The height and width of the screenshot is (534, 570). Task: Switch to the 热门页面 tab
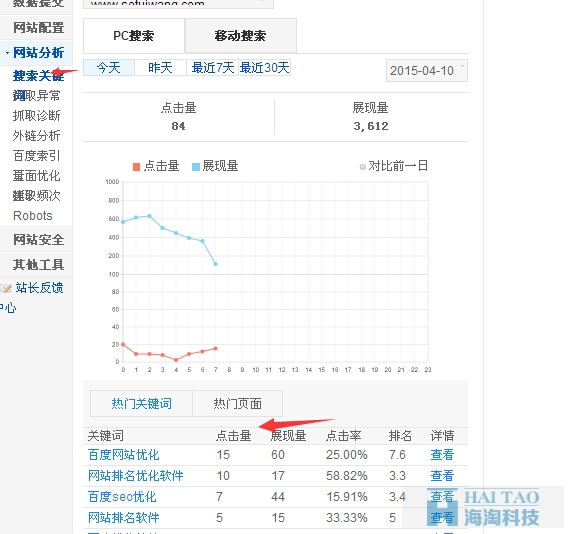237,403
